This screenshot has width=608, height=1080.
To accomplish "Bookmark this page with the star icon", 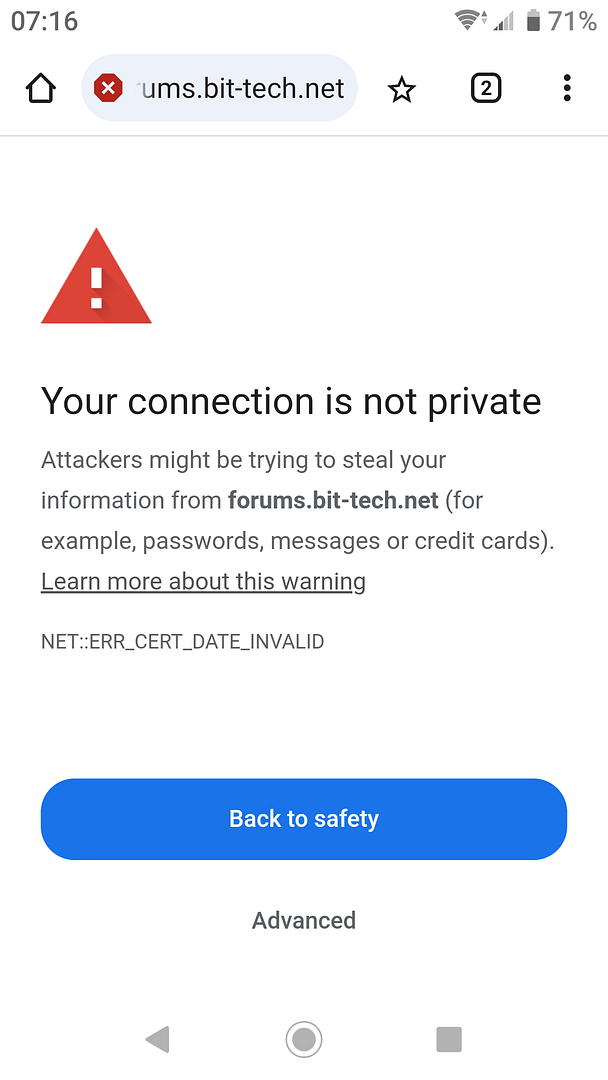I will click(401, 90).
